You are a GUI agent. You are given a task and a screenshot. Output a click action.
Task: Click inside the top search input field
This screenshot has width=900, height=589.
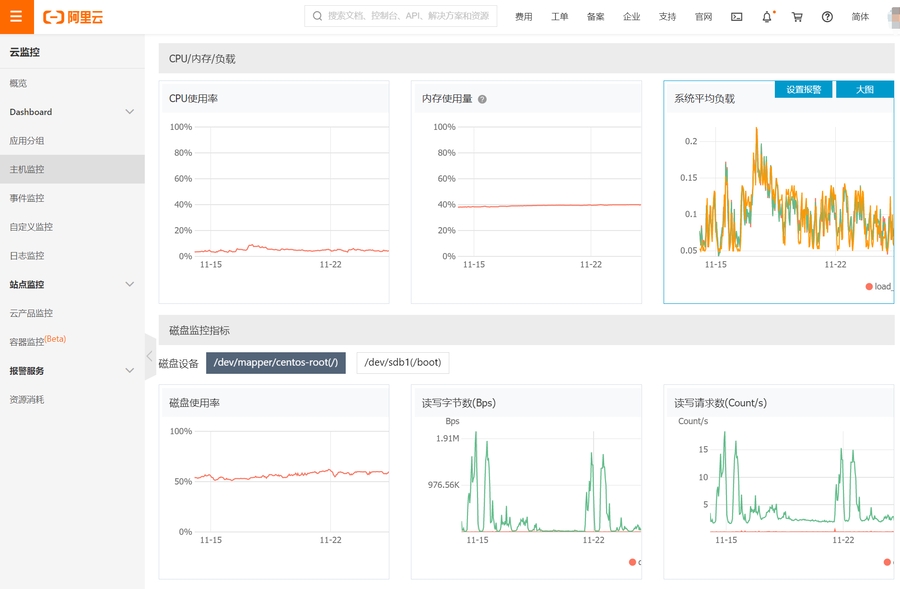click(x=400, y=16)
